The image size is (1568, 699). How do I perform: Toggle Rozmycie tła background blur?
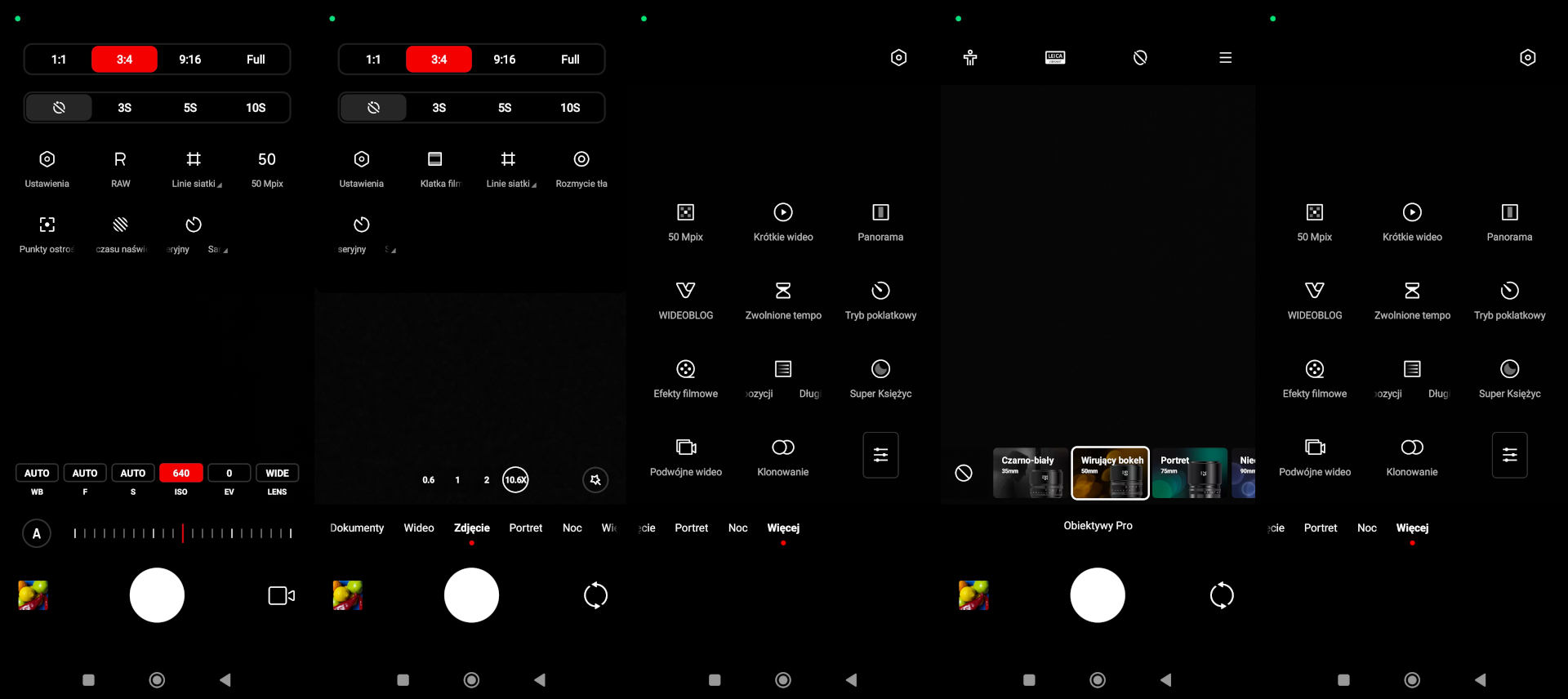point(581,168)
